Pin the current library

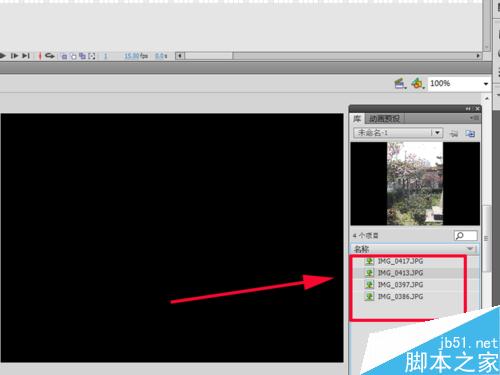click(x=454, y=134)
